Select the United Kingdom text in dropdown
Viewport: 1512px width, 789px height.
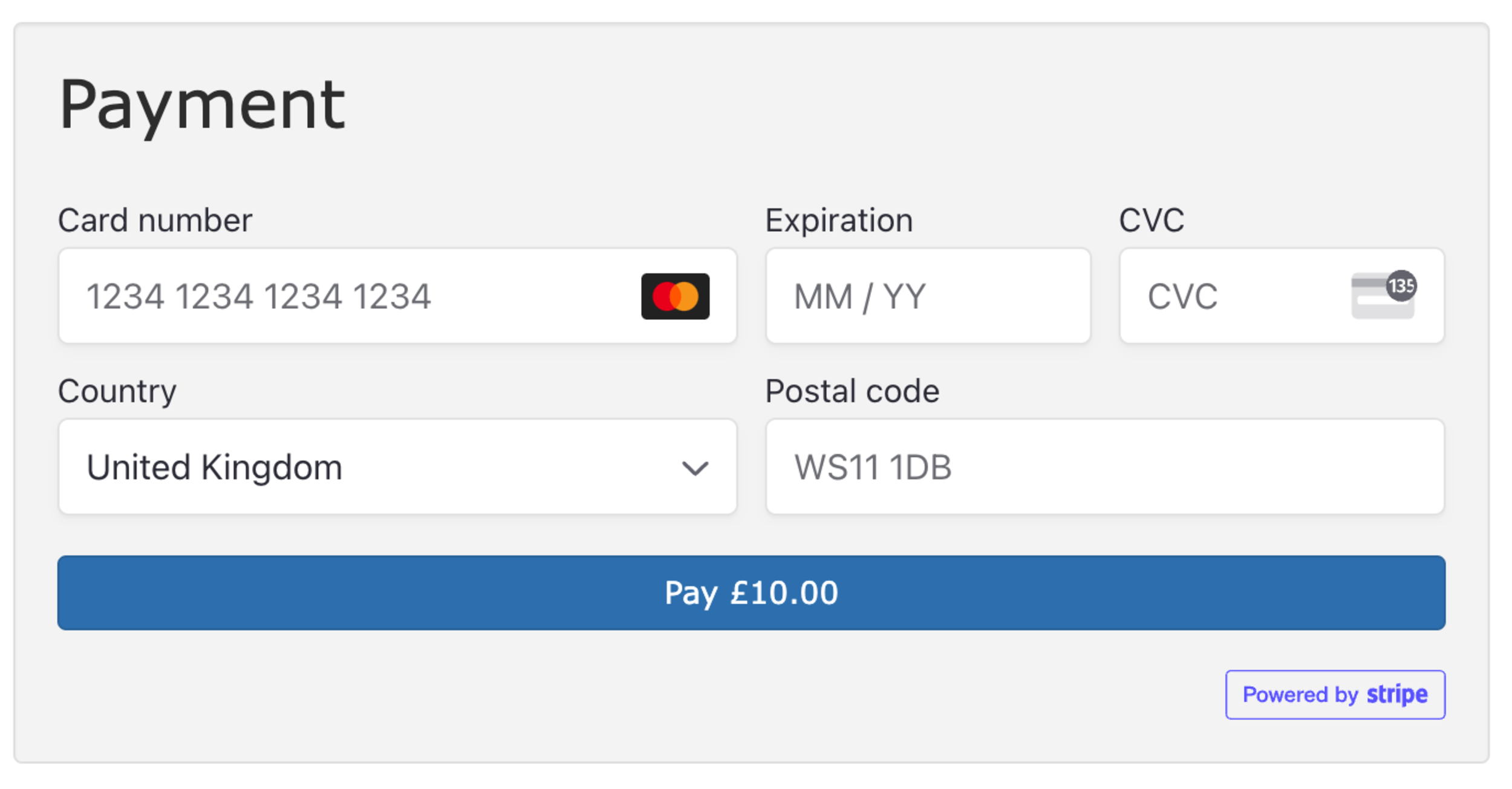[214, 468]
